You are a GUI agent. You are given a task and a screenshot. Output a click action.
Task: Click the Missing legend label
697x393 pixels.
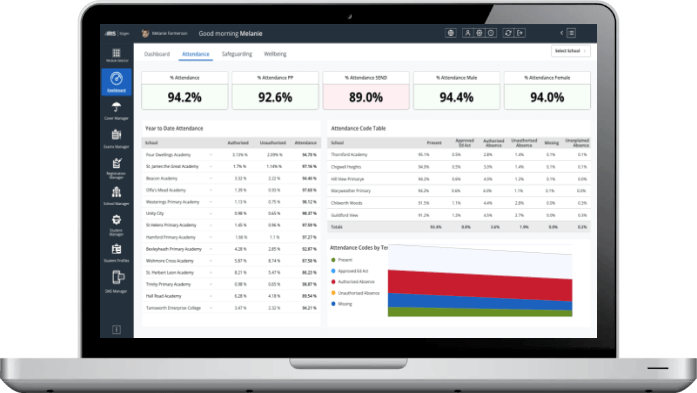345,304
